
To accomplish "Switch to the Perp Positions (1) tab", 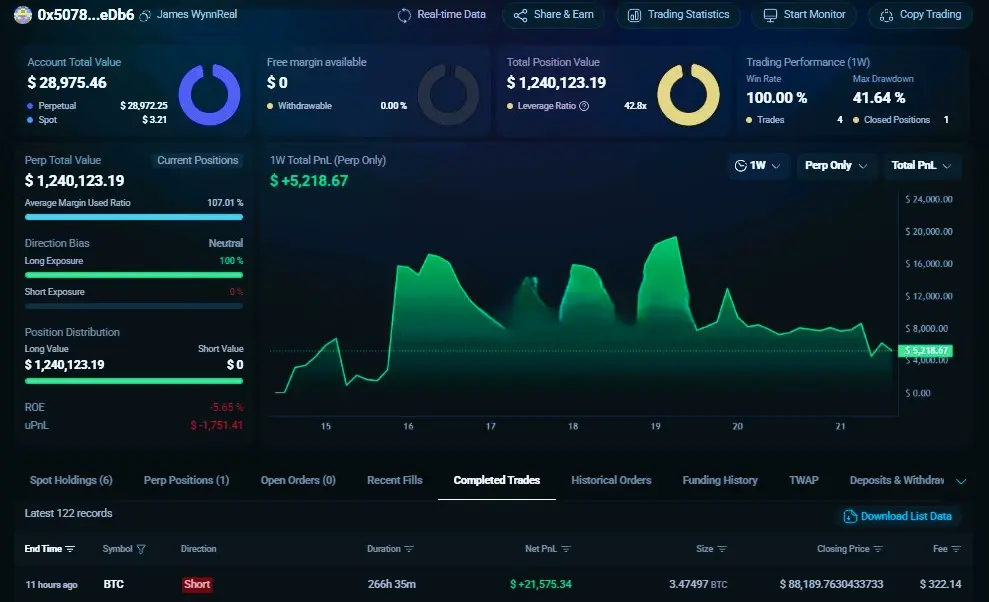I will (x=186, y=480).
